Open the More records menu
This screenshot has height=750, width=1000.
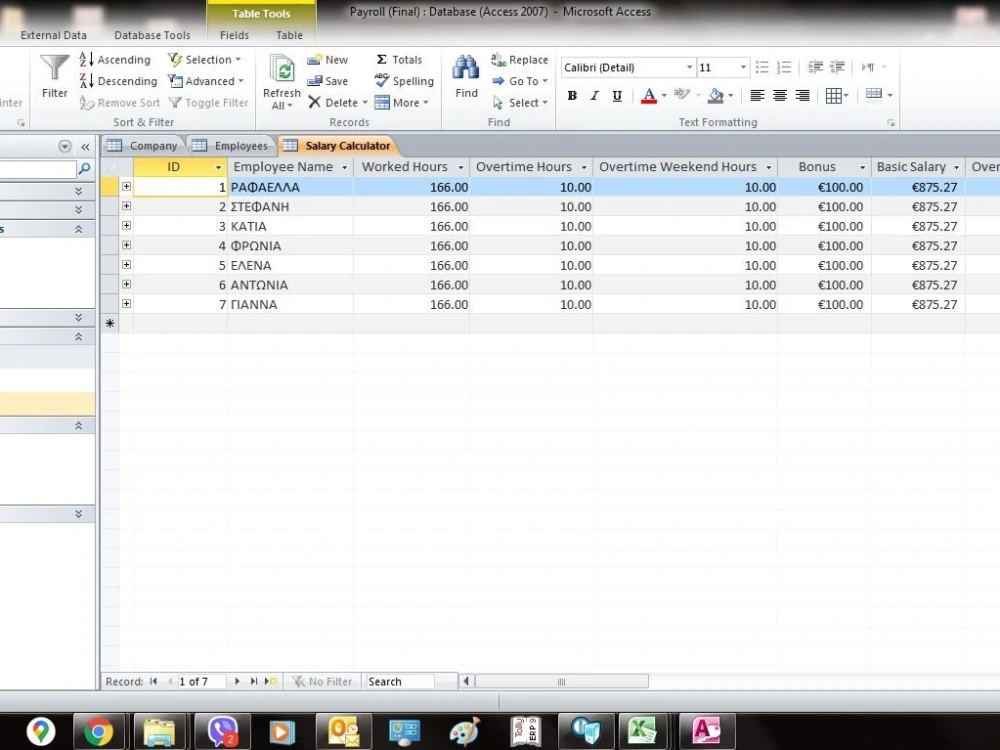[401, 103]
